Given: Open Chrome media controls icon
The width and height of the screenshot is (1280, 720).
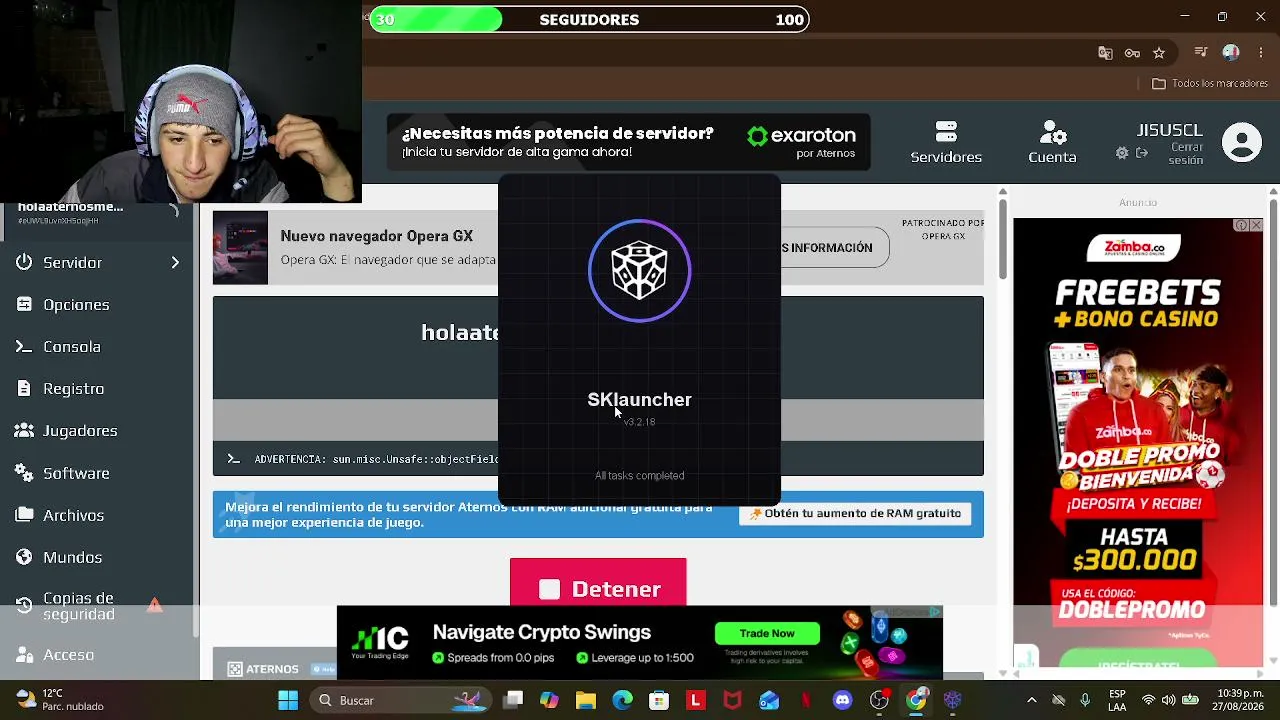Looking at the screenshot, I should point(1202,53).
